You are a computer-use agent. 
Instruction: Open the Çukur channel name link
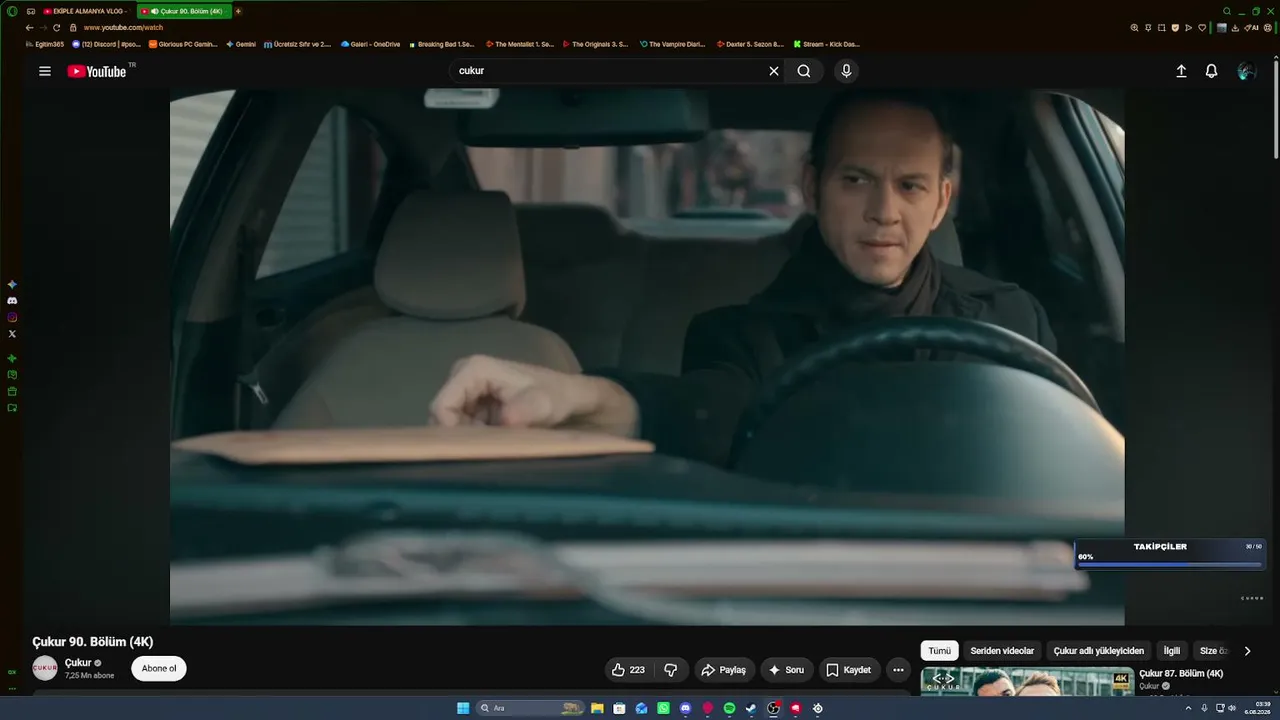coord(78,663)
